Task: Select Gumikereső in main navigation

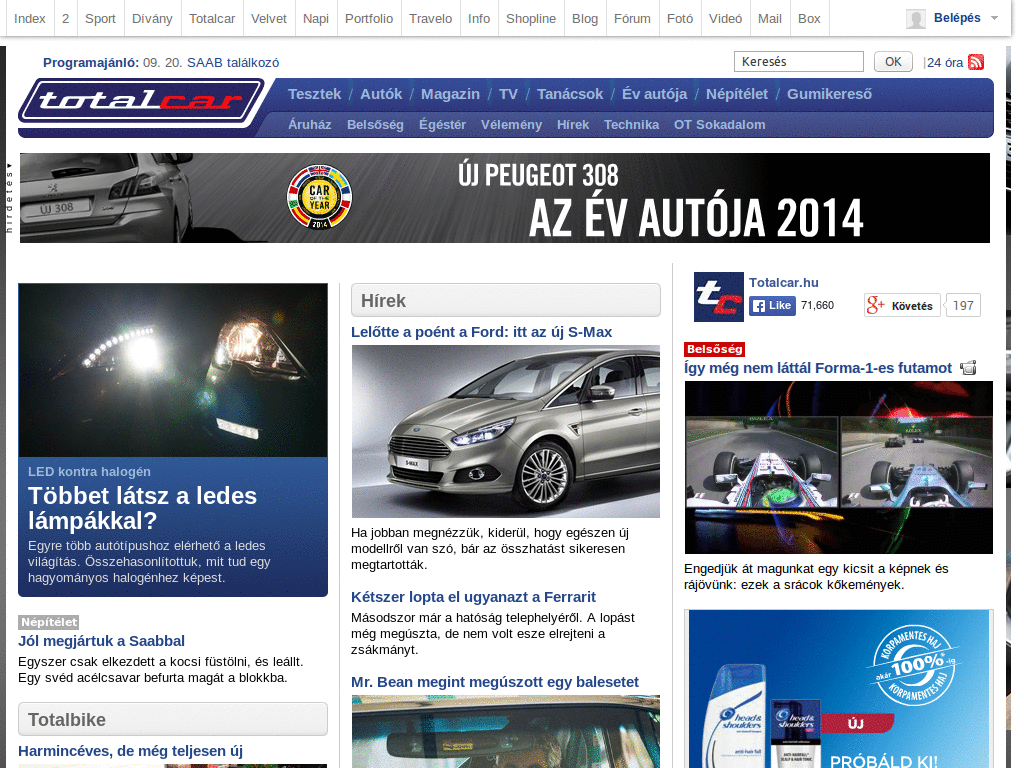Action: click(829, 94)
